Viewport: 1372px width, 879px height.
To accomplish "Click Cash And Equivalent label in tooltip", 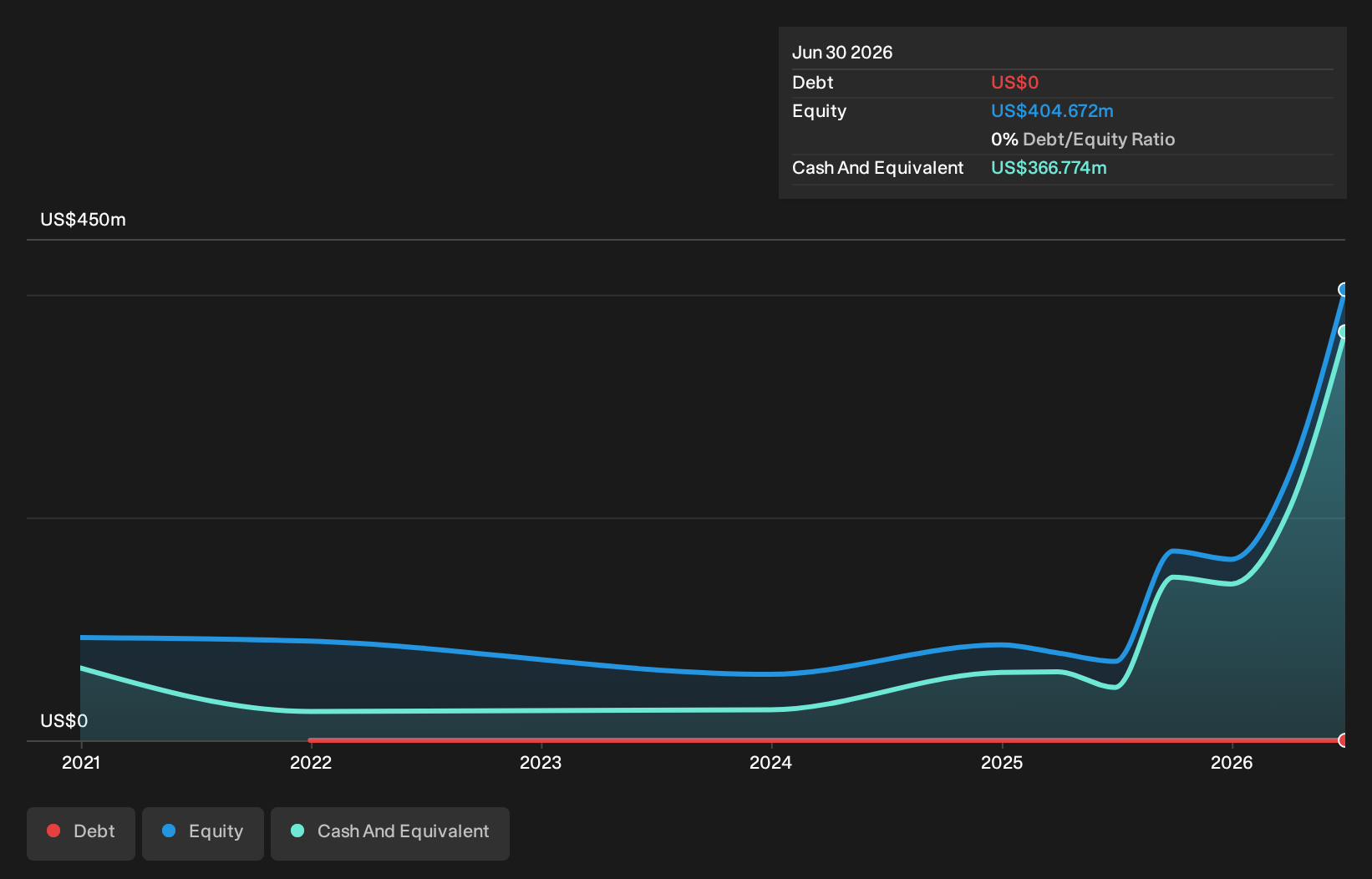I will (x=878, y=168).
